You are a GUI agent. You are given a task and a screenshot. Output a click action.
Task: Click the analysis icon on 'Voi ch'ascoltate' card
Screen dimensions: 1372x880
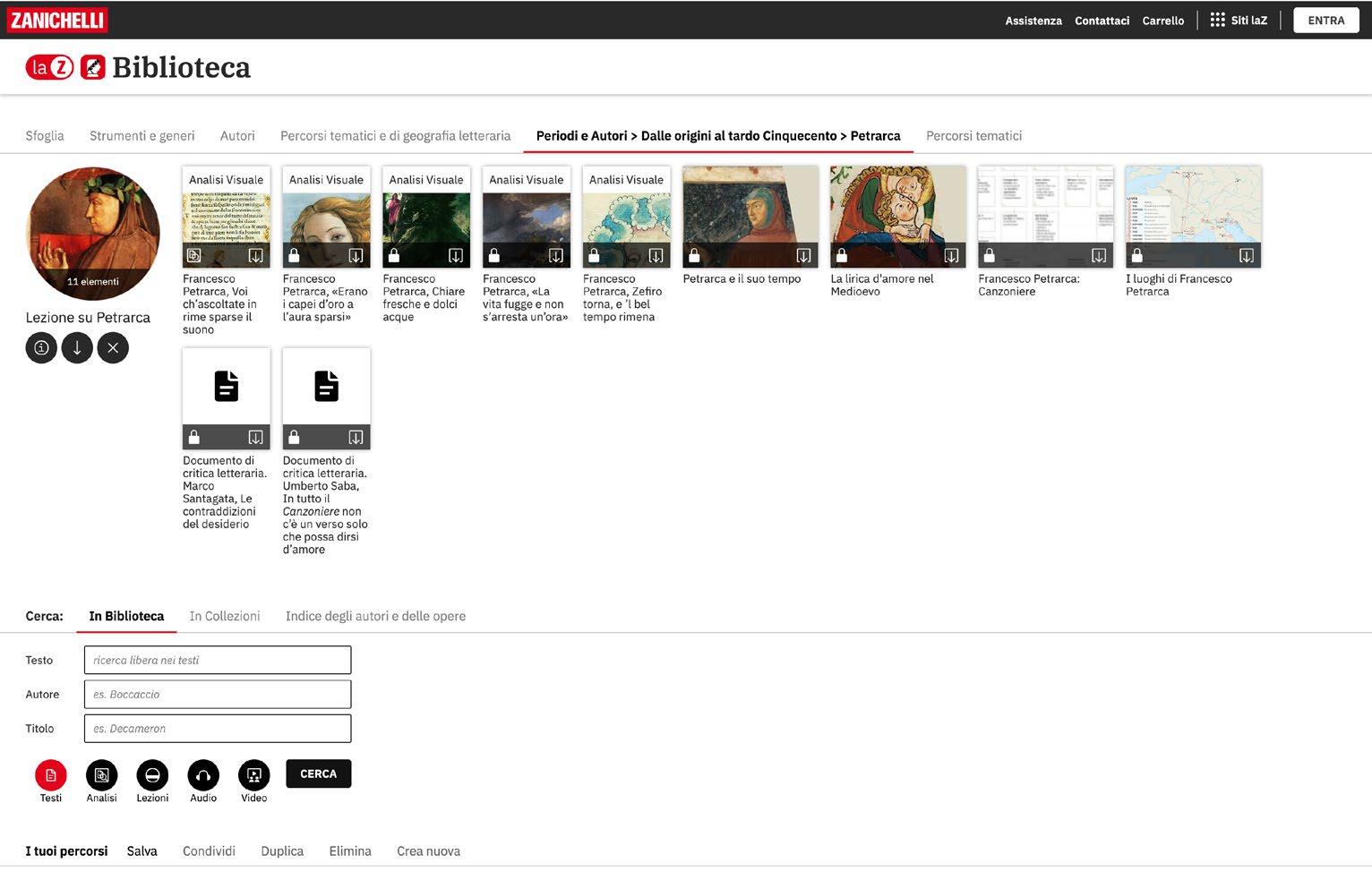pos(193,256)
